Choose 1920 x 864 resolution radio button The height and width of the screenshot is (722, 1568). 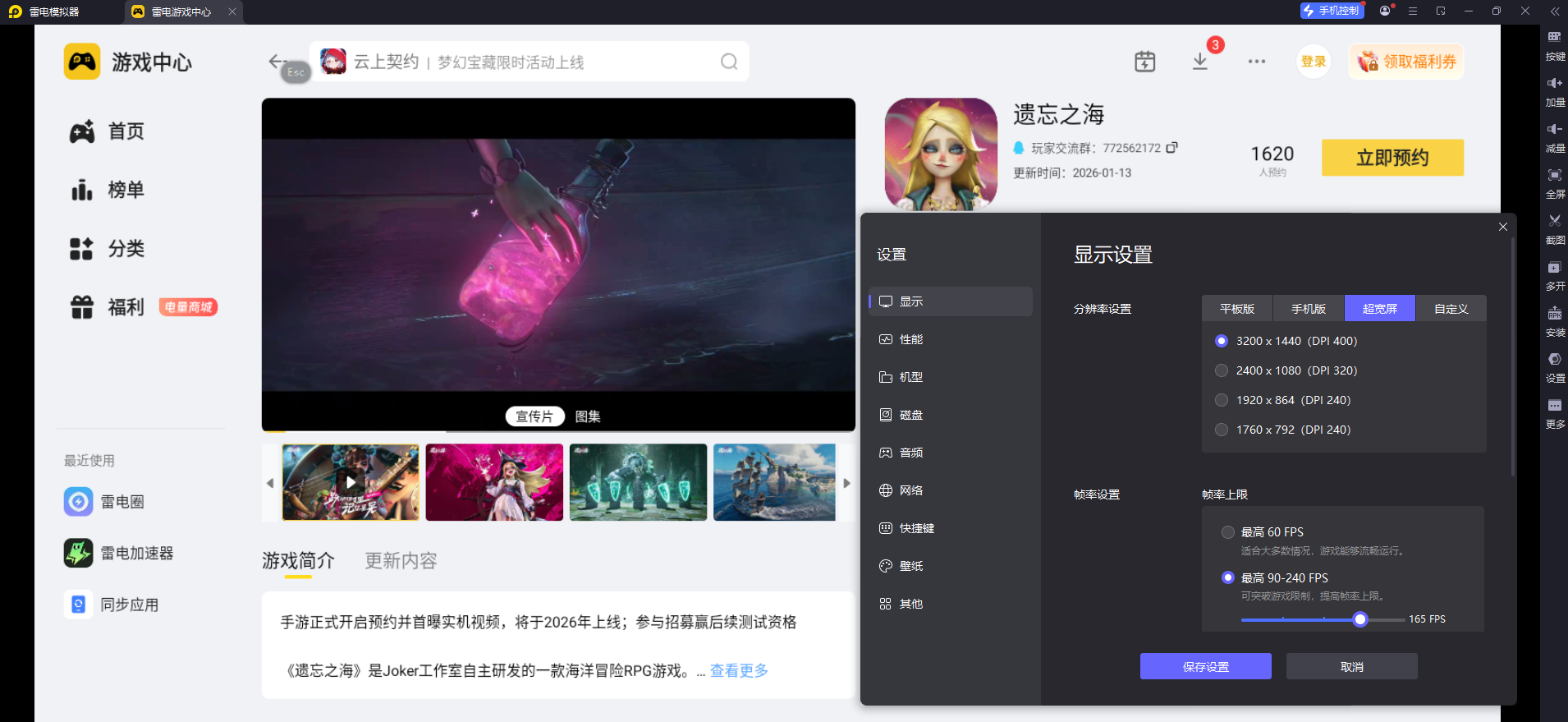coord(1222,400)
